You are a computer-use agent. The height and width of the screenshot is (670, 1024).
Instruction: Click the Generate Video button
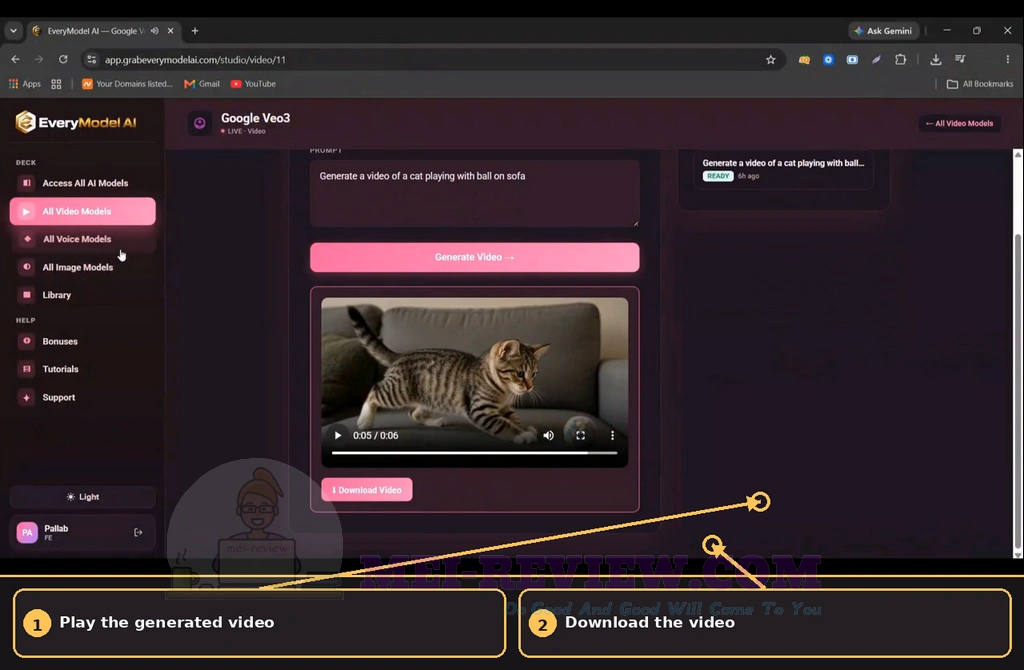pyautogui.click(x=475, y=257)
